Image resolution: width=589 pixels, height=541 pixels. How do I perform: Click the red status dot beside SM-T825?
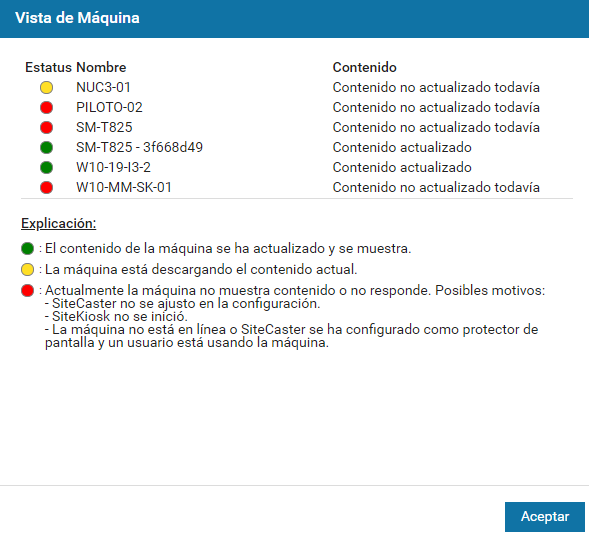(46, 127)
